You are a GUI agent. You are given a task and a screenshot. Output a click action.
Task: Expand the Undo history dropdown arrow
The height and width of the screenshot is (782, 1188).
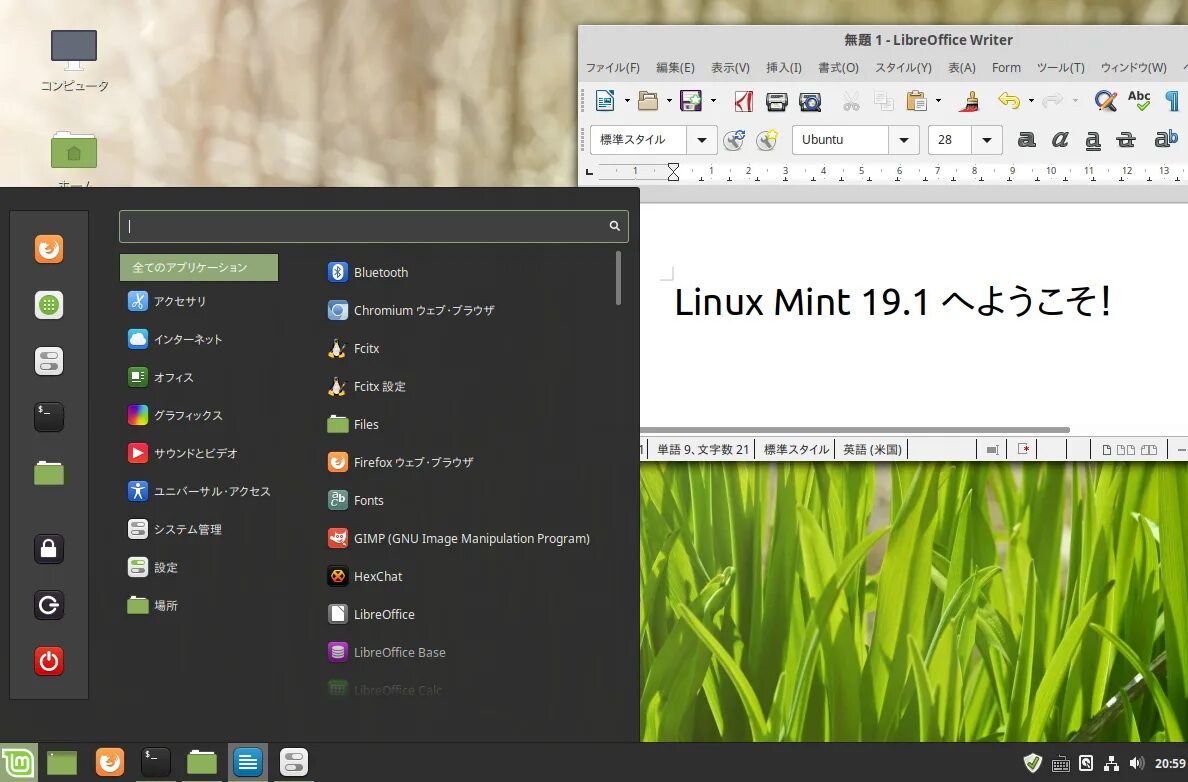click(x=1031, y=100)
